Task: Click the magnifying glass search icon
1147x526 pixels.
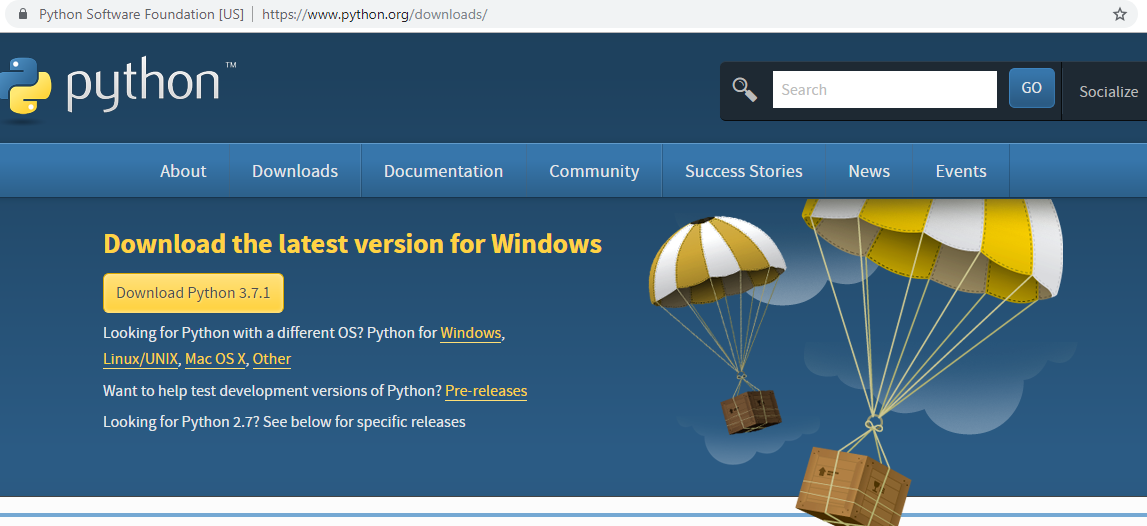Action: pyautogui.click(x=745, y=89)
